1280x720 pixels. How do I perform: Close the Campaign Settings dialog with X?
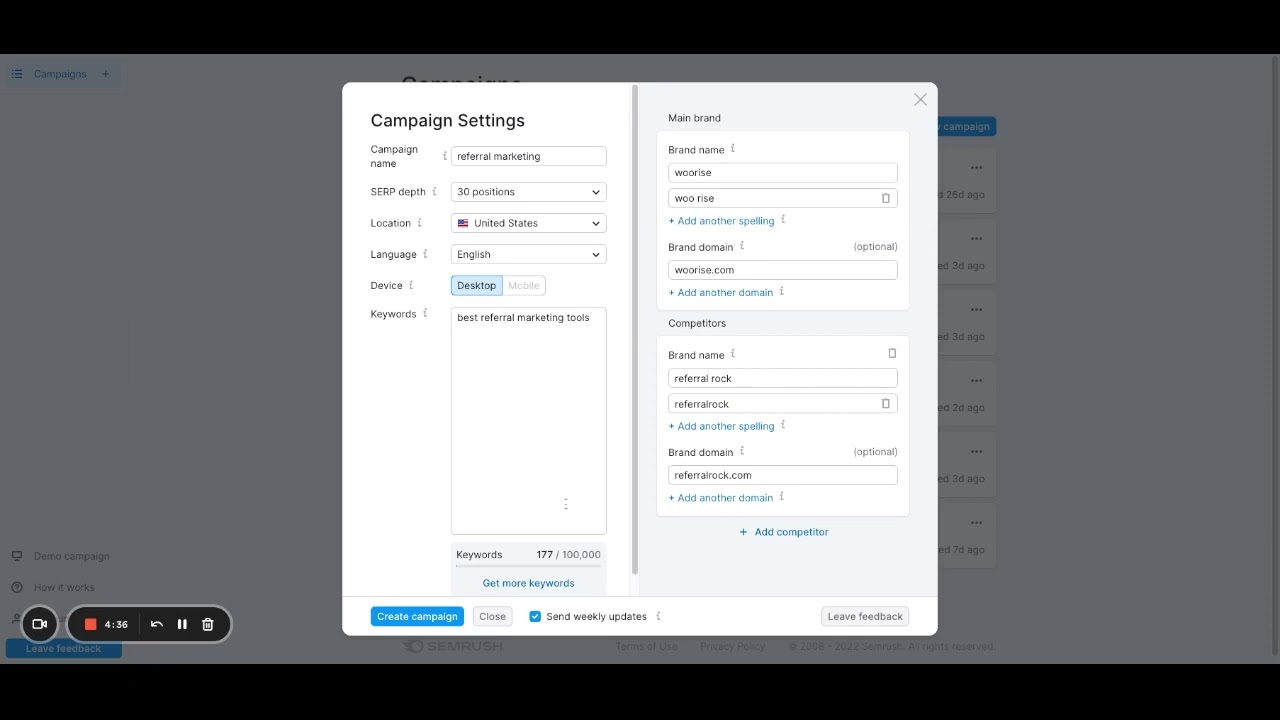coord(920,99)
